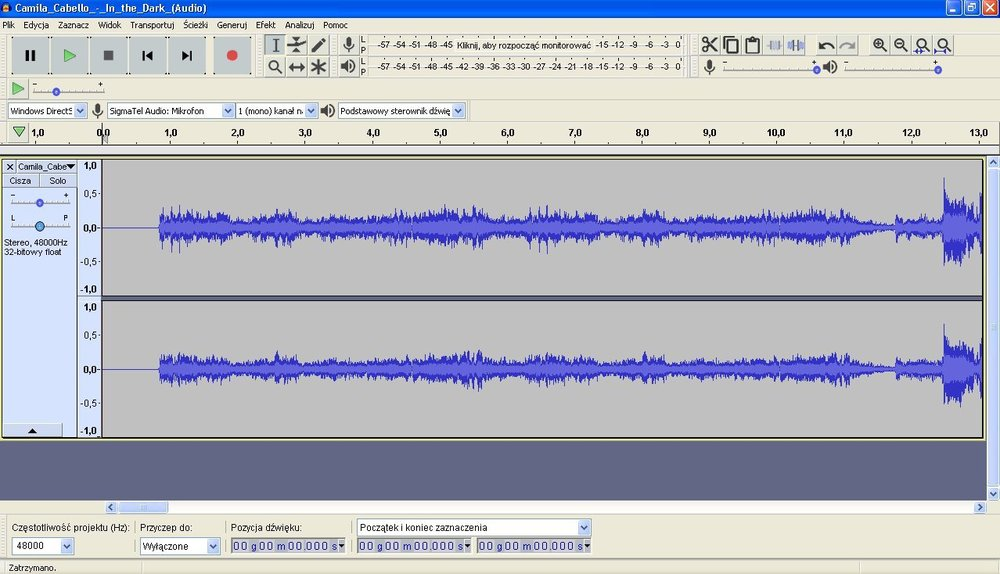This screenshot has width=1000, height=574.
Task: Open the Analizuj menu
Action: point(299,25)
